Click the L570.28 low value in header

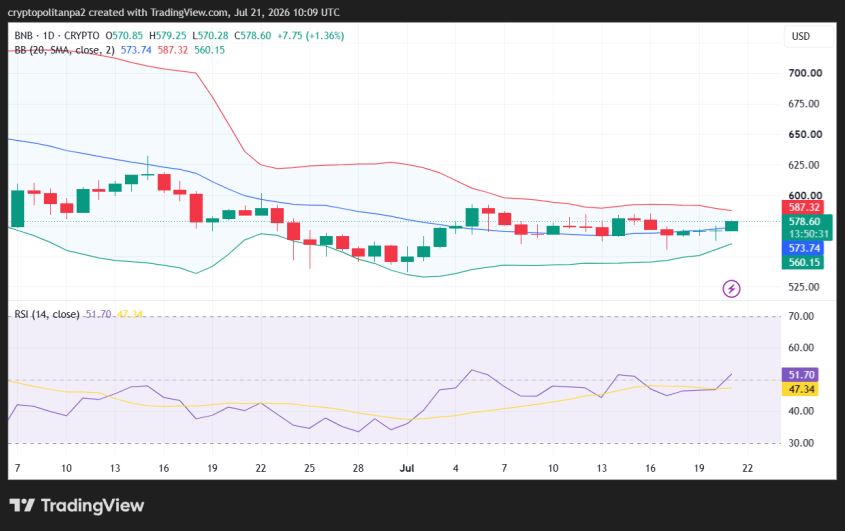210,36
